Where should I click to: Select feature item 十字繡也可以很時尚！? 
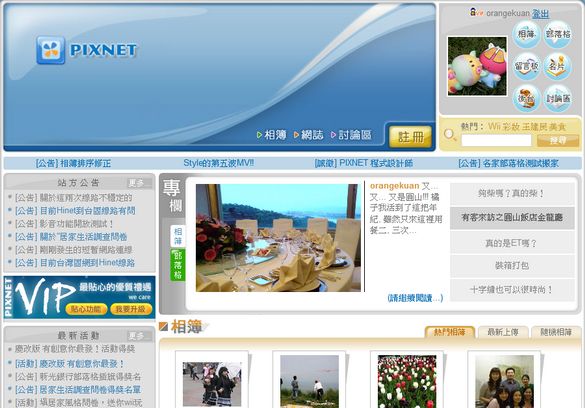(512, 289)
